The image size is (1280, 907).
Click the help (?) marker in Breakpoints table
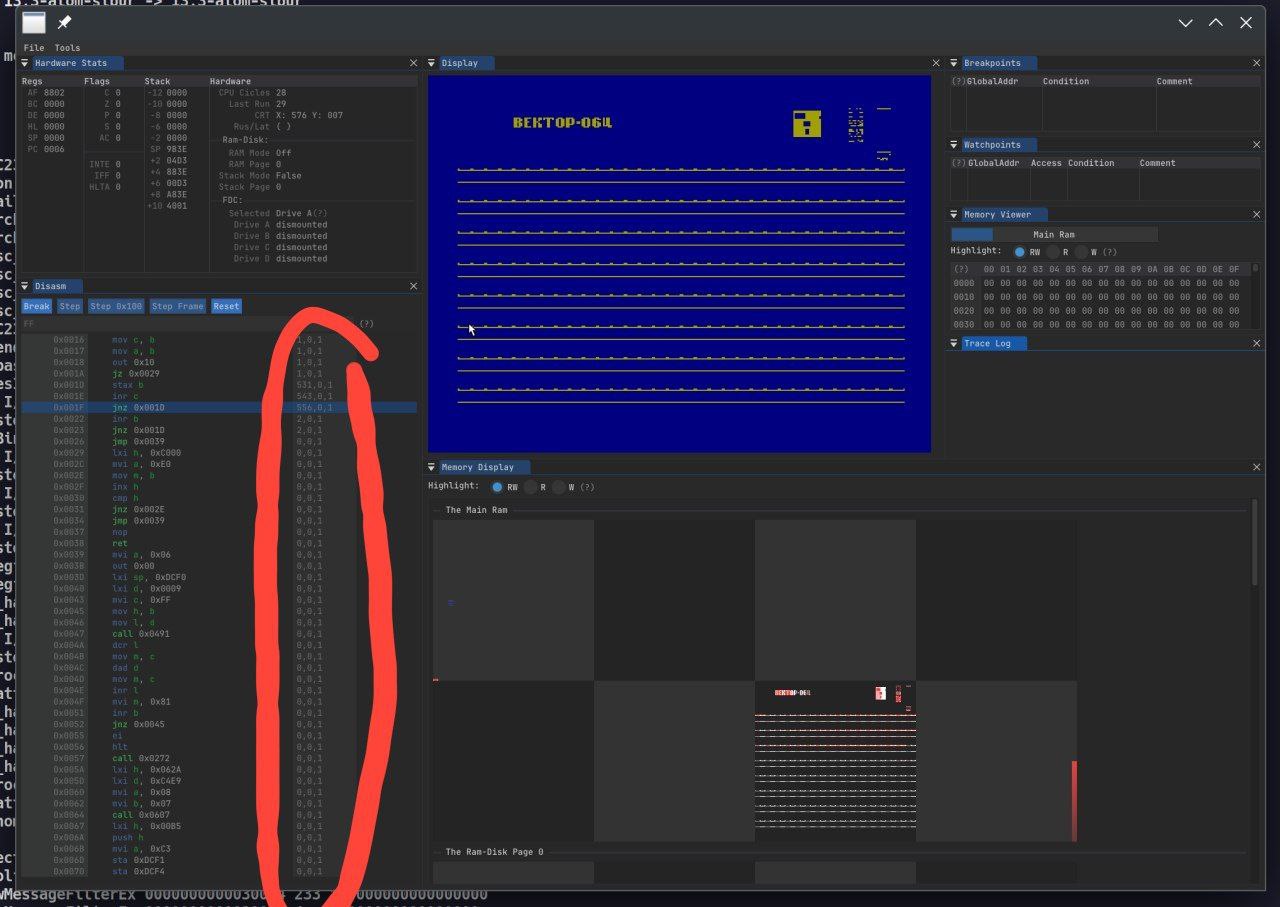coord(958,81)
